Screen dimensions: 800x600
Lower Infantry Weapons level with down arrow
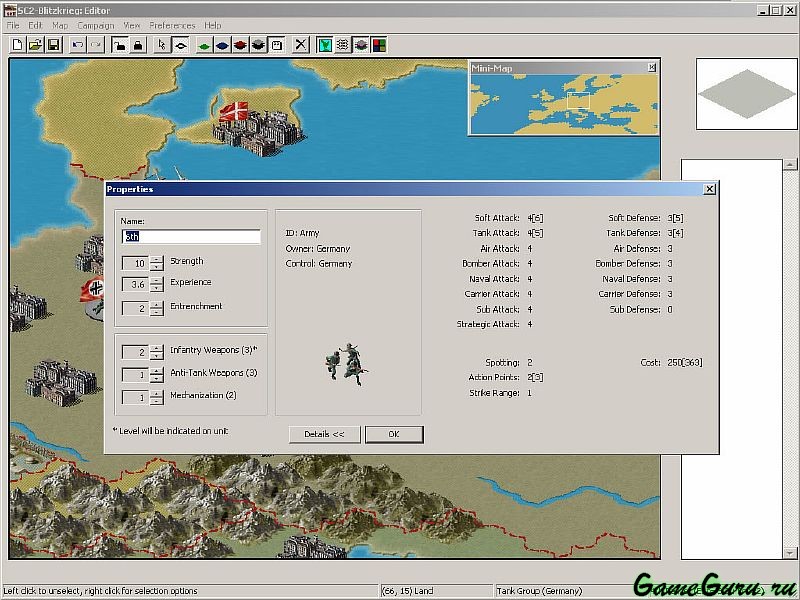click(157, 356)
